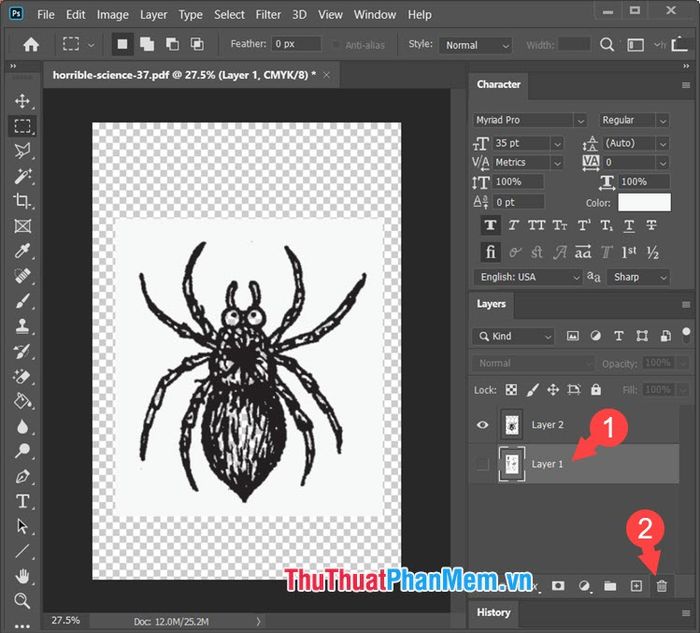
Task: Open the Filter menu
Action: tap(268, 15)
